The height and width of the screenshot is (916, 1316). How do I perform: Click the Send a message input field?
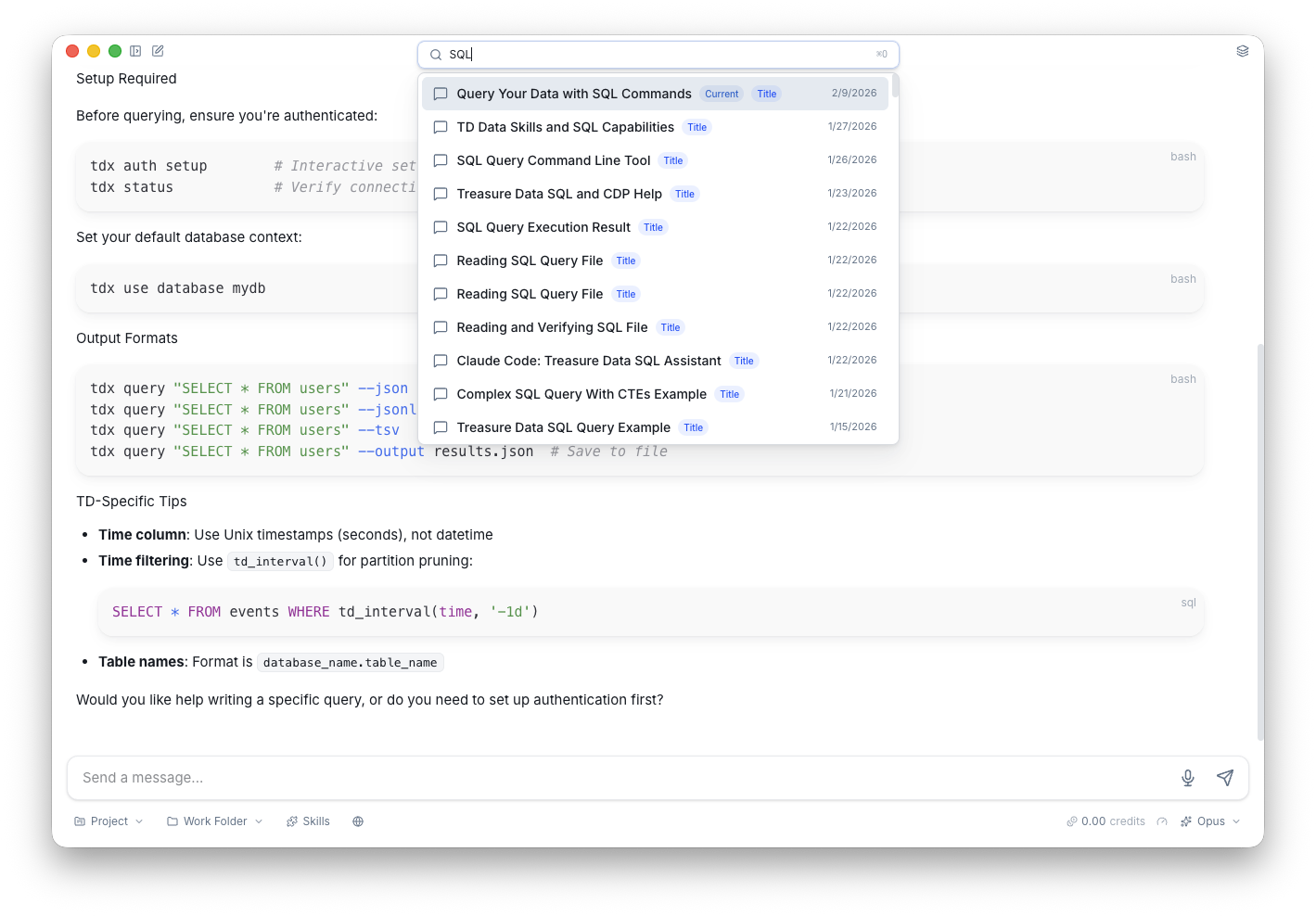371,778
